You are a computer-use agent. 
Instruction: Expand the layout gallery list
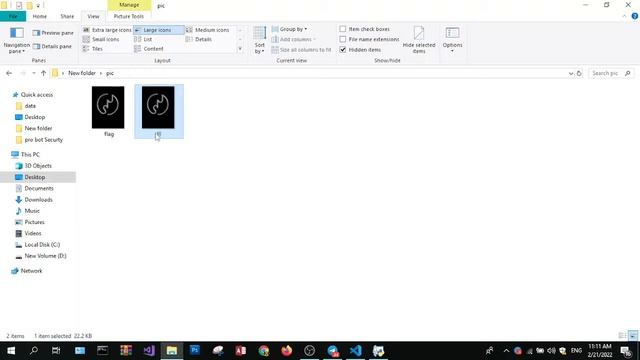pyautogui.click(x=240, y=49)
